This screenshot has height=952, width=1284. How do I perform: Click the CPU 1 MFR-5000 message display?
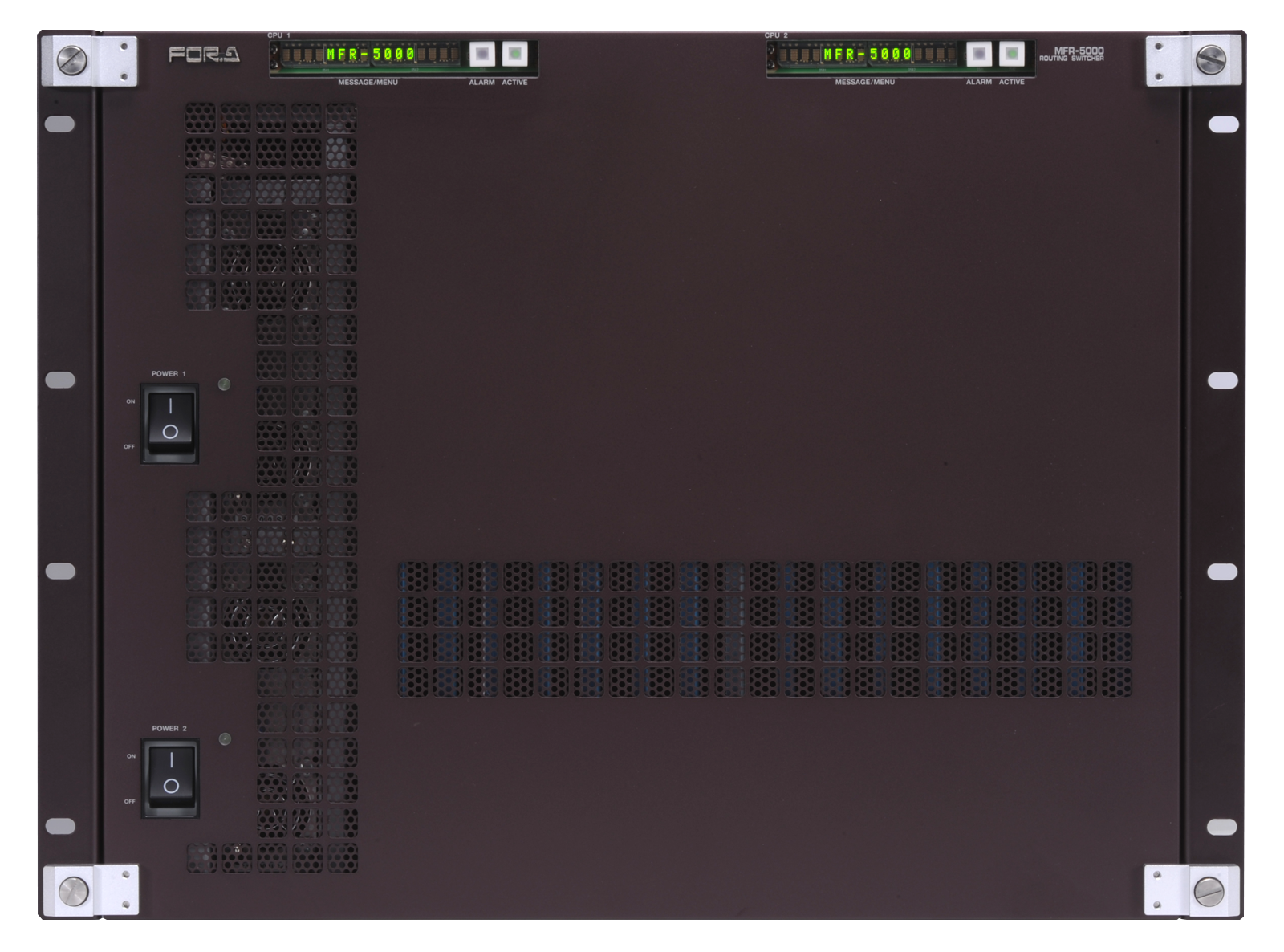click(x=370, y=55)
